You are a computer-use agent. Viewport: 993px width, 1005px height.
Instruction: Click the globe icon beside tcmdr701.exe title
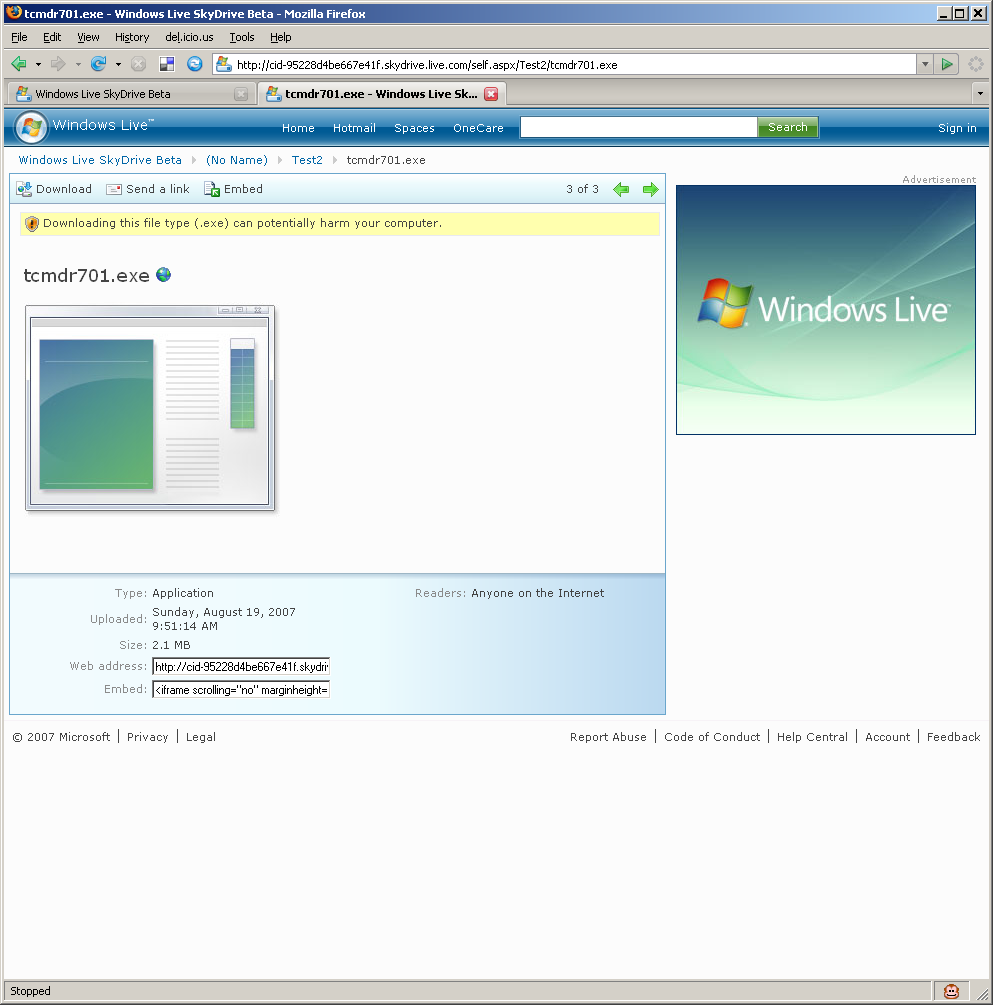coord(163,275)
